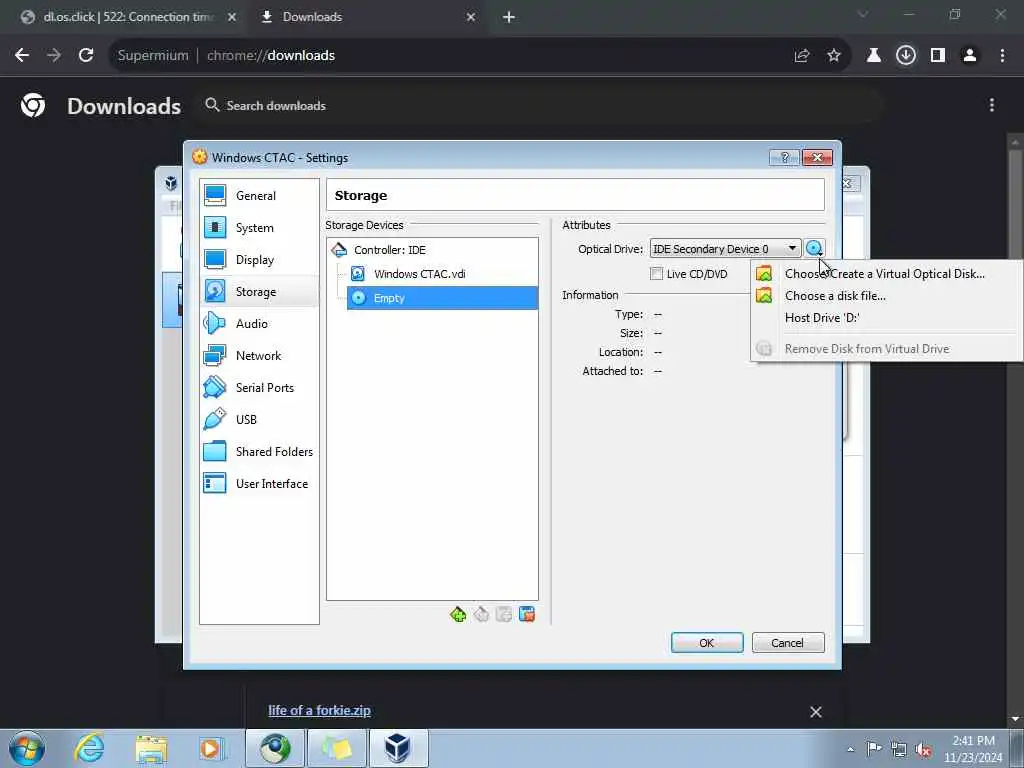Click the add attachment icon
Viewport: 1024px width, 768px height.
[x=504, y=614]
